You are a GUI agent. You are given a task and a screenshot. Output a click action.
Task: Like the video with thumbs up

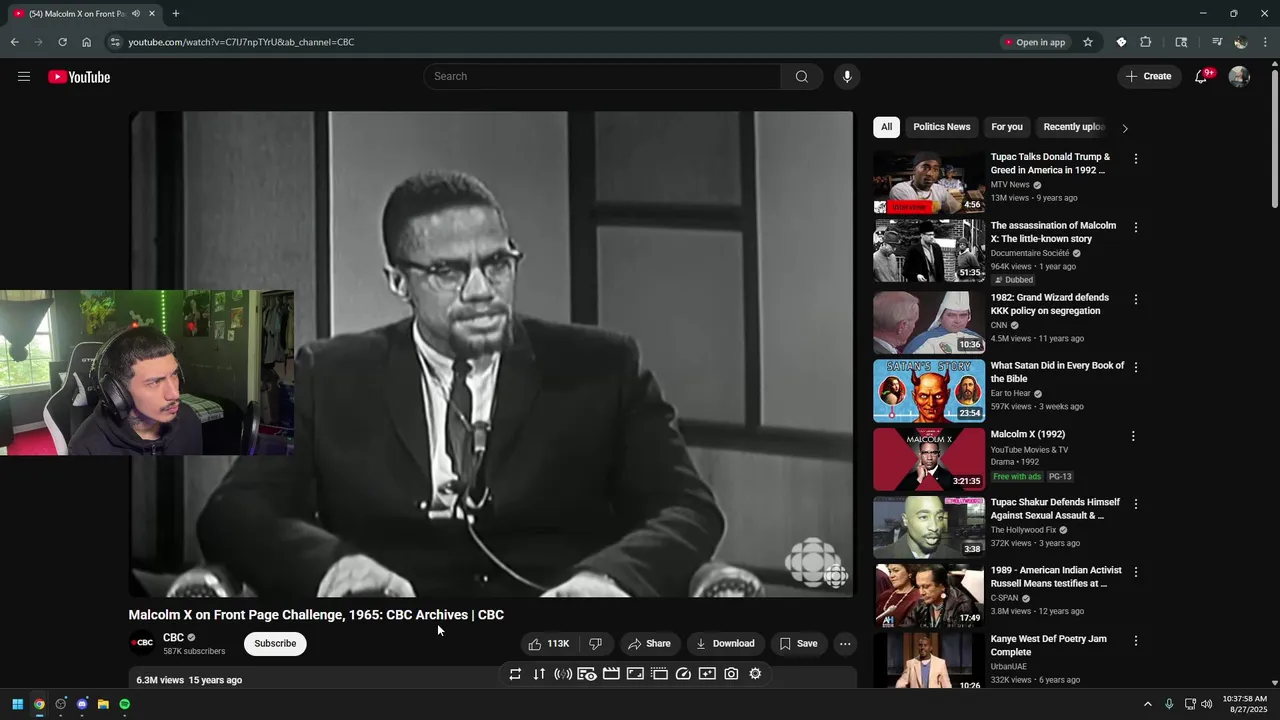click(548, 644)
